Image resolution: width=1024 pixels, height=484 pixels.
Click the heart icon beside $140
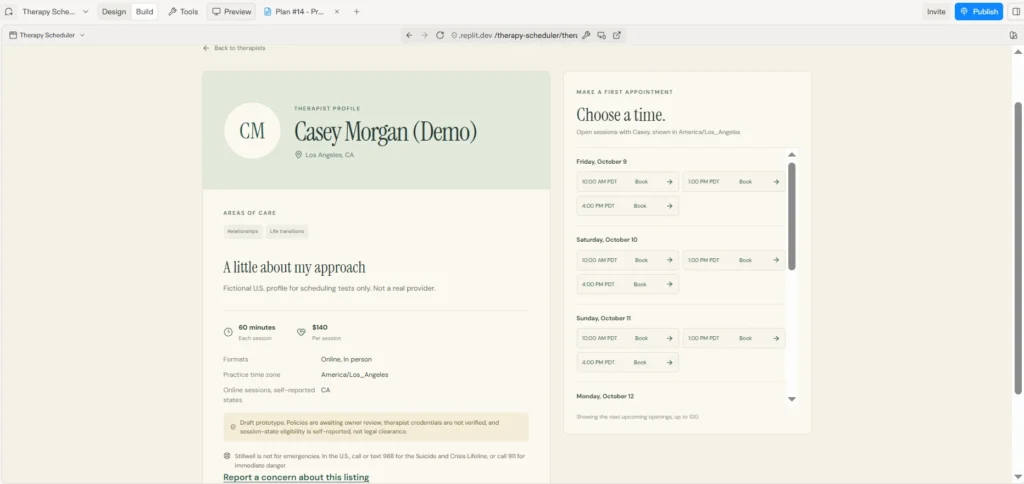click(x=301, y=332)
